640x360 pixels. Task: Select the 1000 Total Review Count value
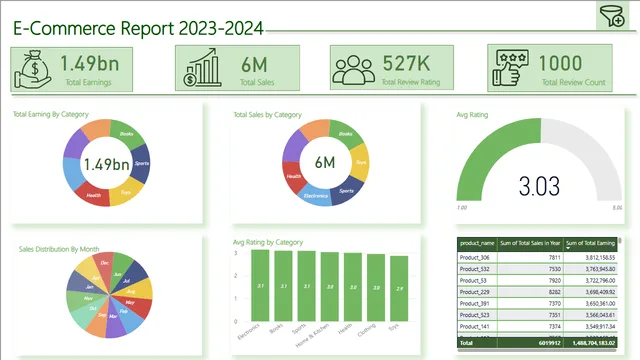(x=560, y=63)
